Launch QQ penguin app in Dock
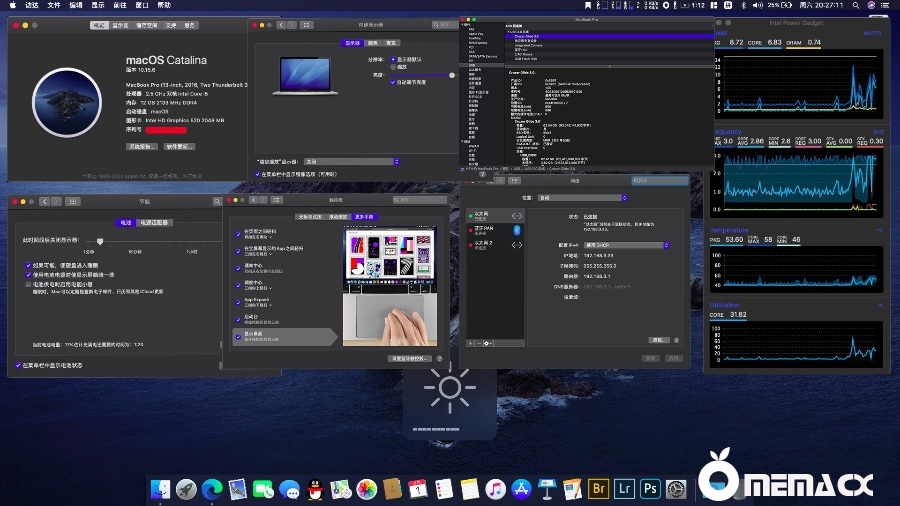The height and width of the screenshot is (506, 900). 316,489
